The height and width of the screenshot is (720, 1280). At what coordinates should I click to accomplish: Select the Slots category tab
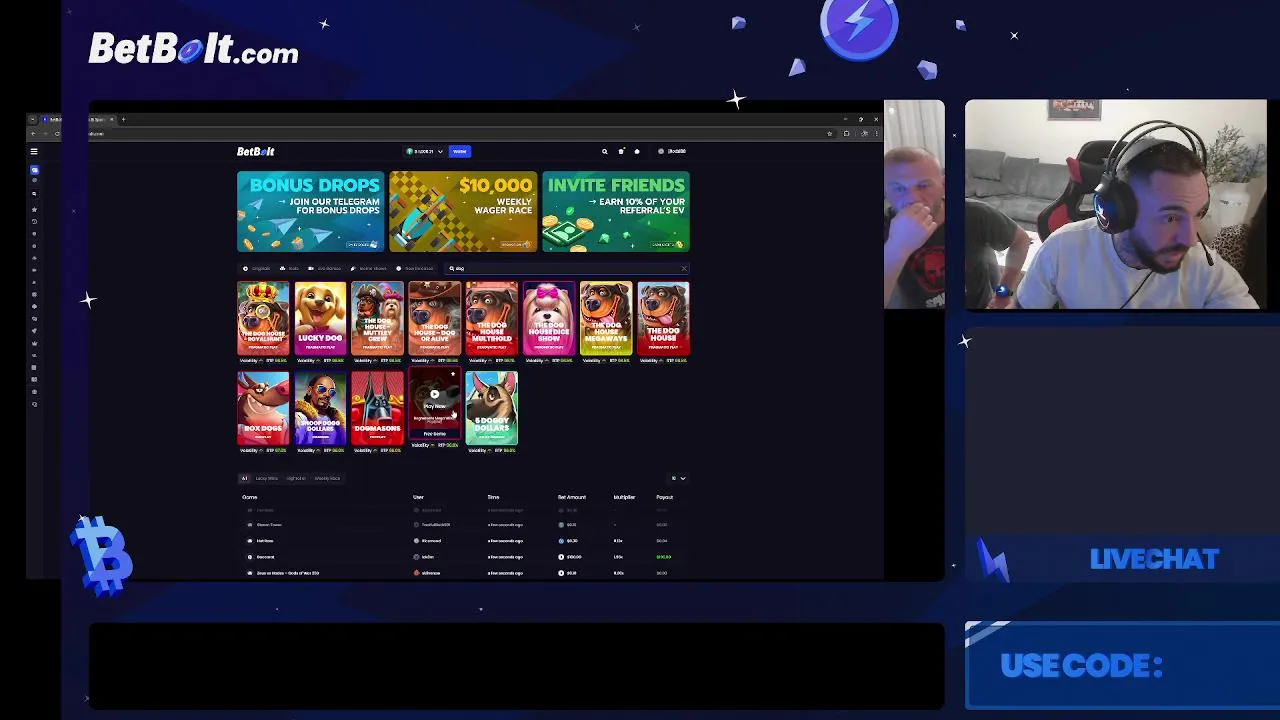(x=289, y=268)
